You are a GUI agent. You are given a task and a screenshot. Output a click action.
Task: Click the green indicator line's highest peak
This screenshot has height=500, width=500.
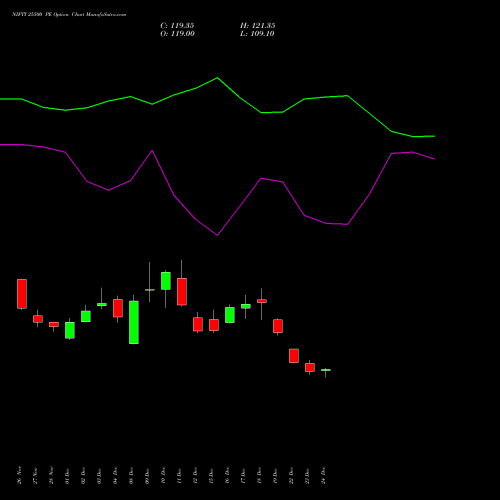click(x=217, y=78)
